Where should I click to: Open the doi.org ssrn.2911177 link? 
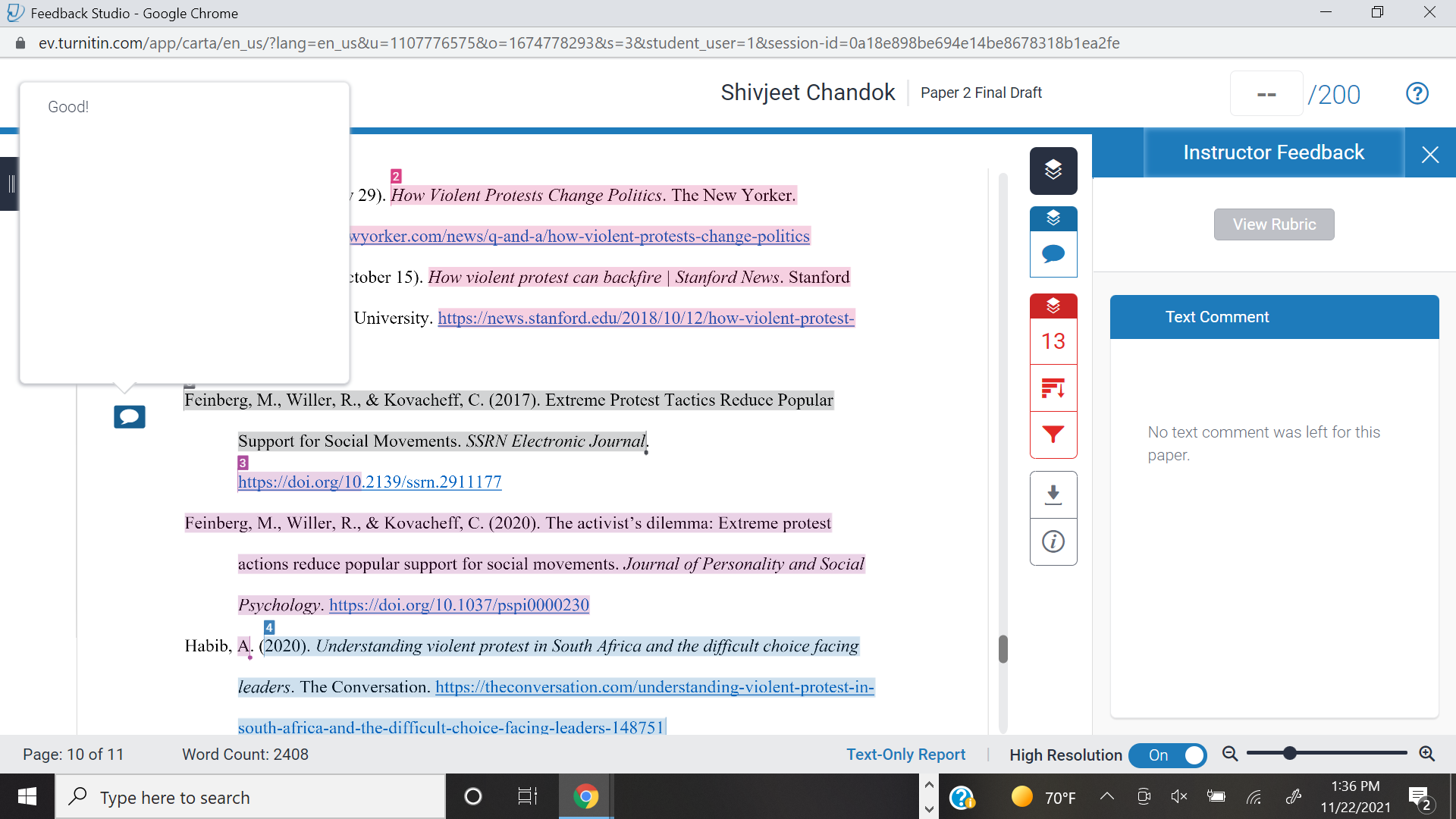(x=369, y=482)
